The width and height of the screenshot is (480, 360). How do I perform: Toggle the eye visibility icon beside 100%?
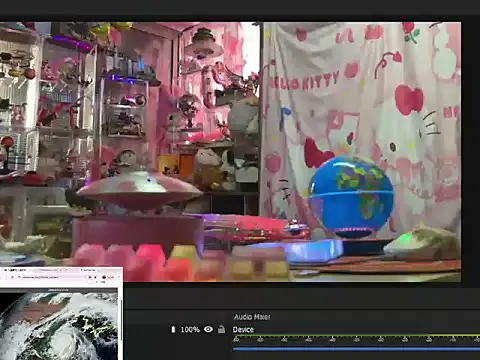pos(208,329)
